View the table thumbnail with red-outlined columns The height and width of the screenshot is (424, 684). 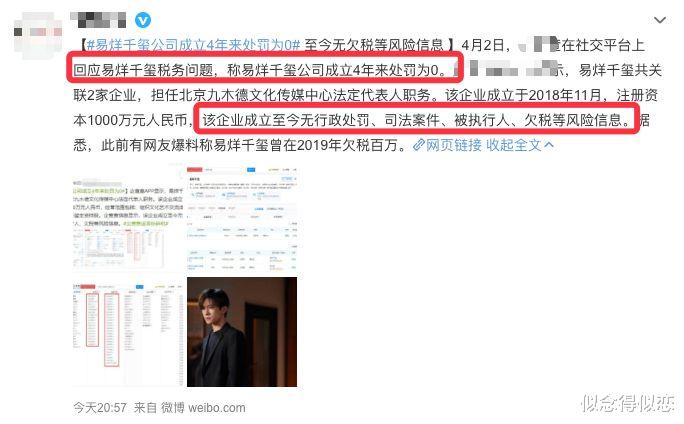click(x=128, y=332)
